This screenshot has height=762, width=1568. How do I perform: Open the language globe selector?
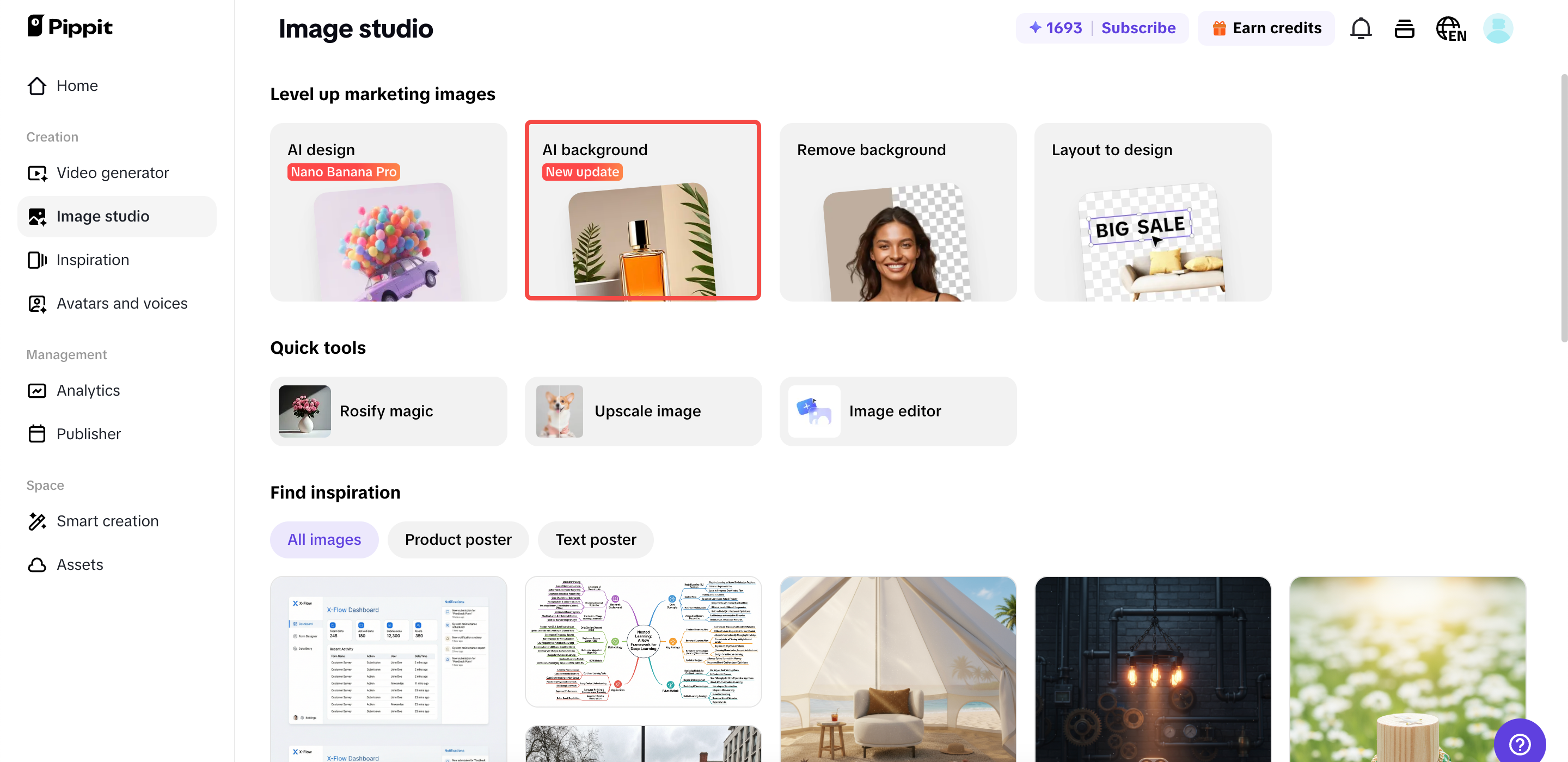pos(1450,29)
